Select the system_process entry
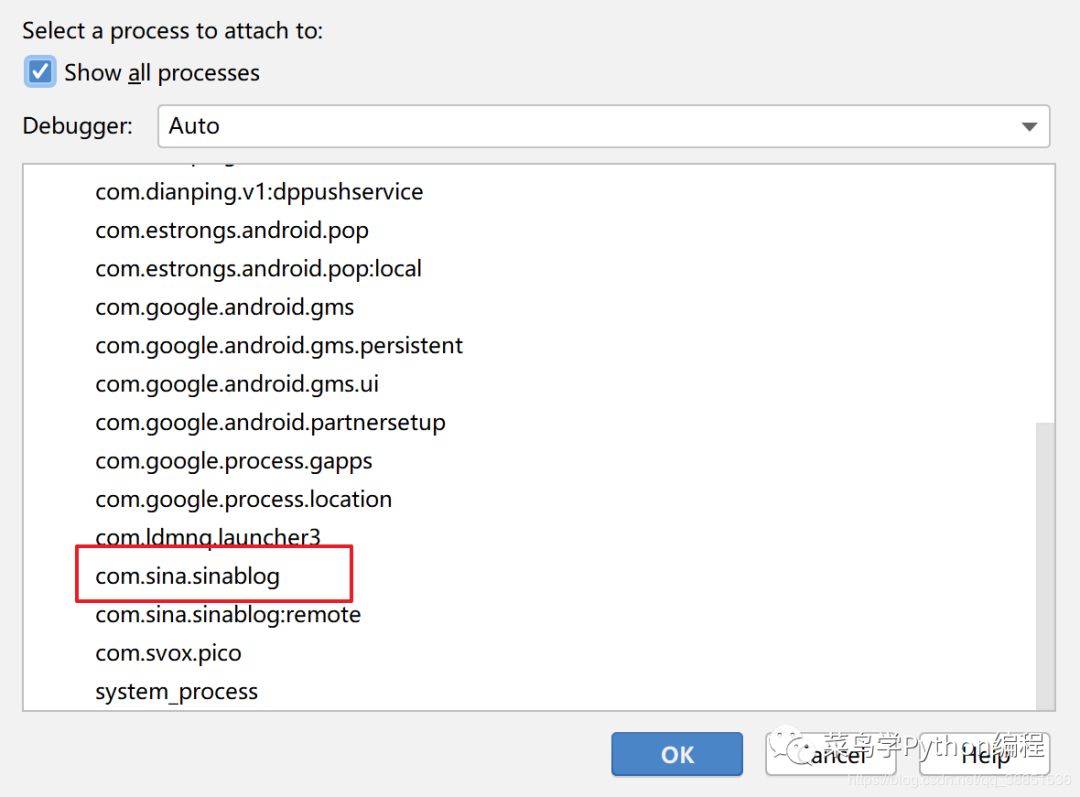 [176, 692]
